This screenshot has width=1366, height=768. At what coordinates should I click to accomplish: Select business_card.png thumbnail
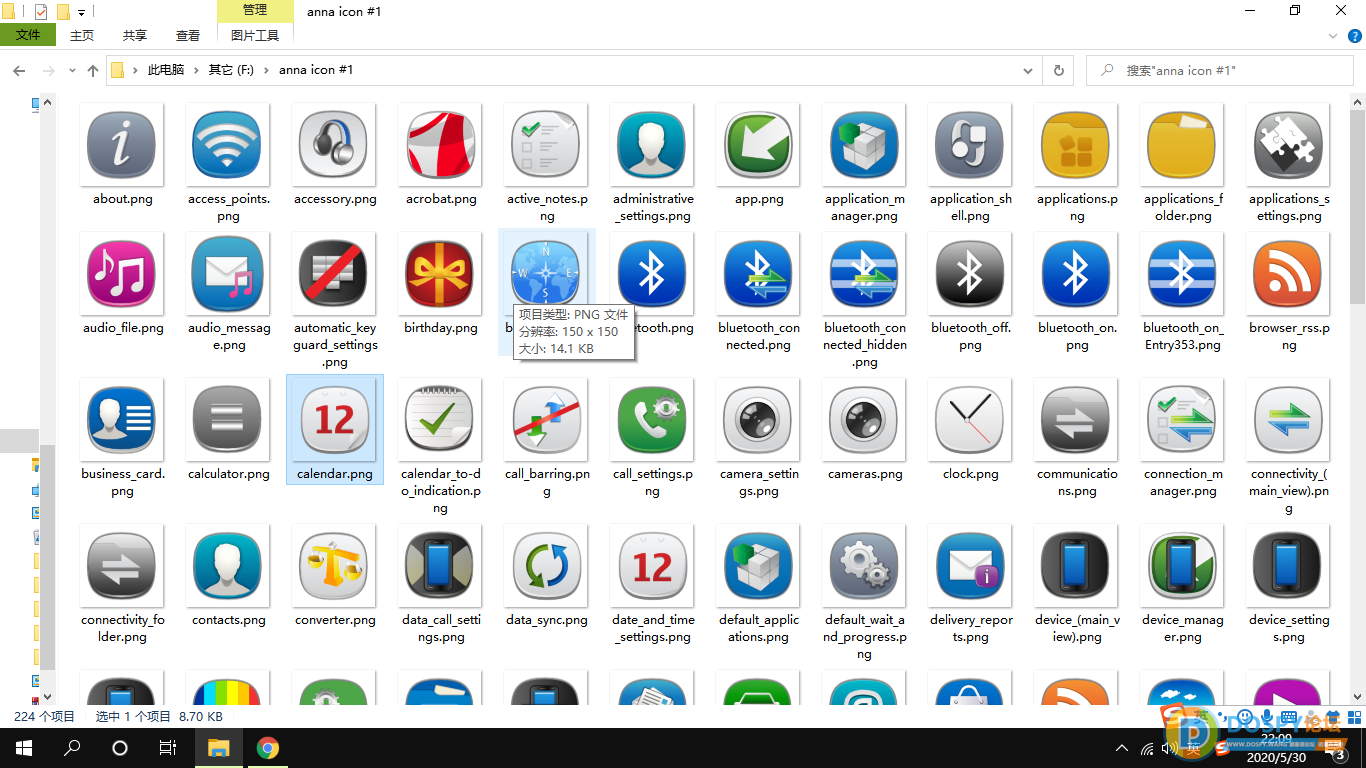[x=123, y=420]
